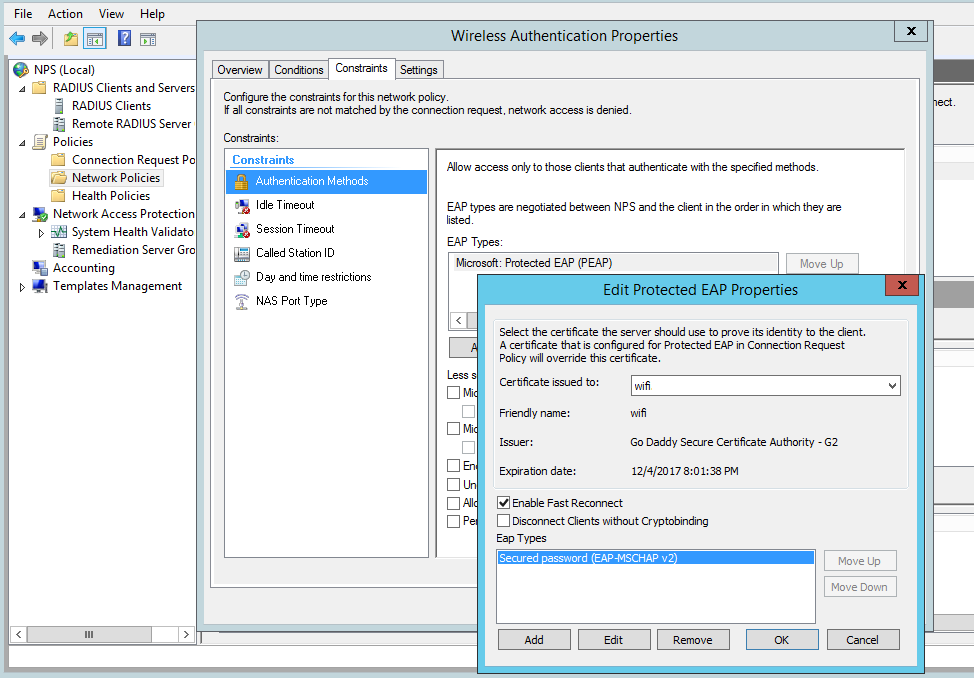Collapse the Policies tree node
The height and width of the screenshot is (678, 974).
(x=23, y=143)
